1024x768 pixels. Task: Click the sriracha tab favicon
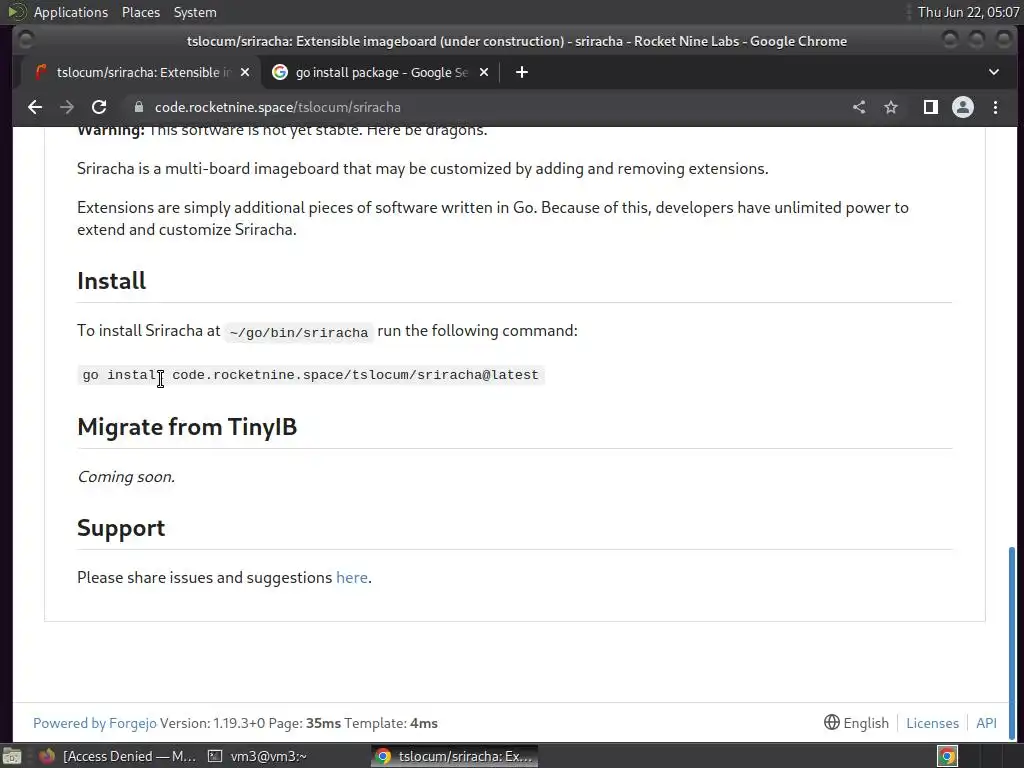point(41,72)
